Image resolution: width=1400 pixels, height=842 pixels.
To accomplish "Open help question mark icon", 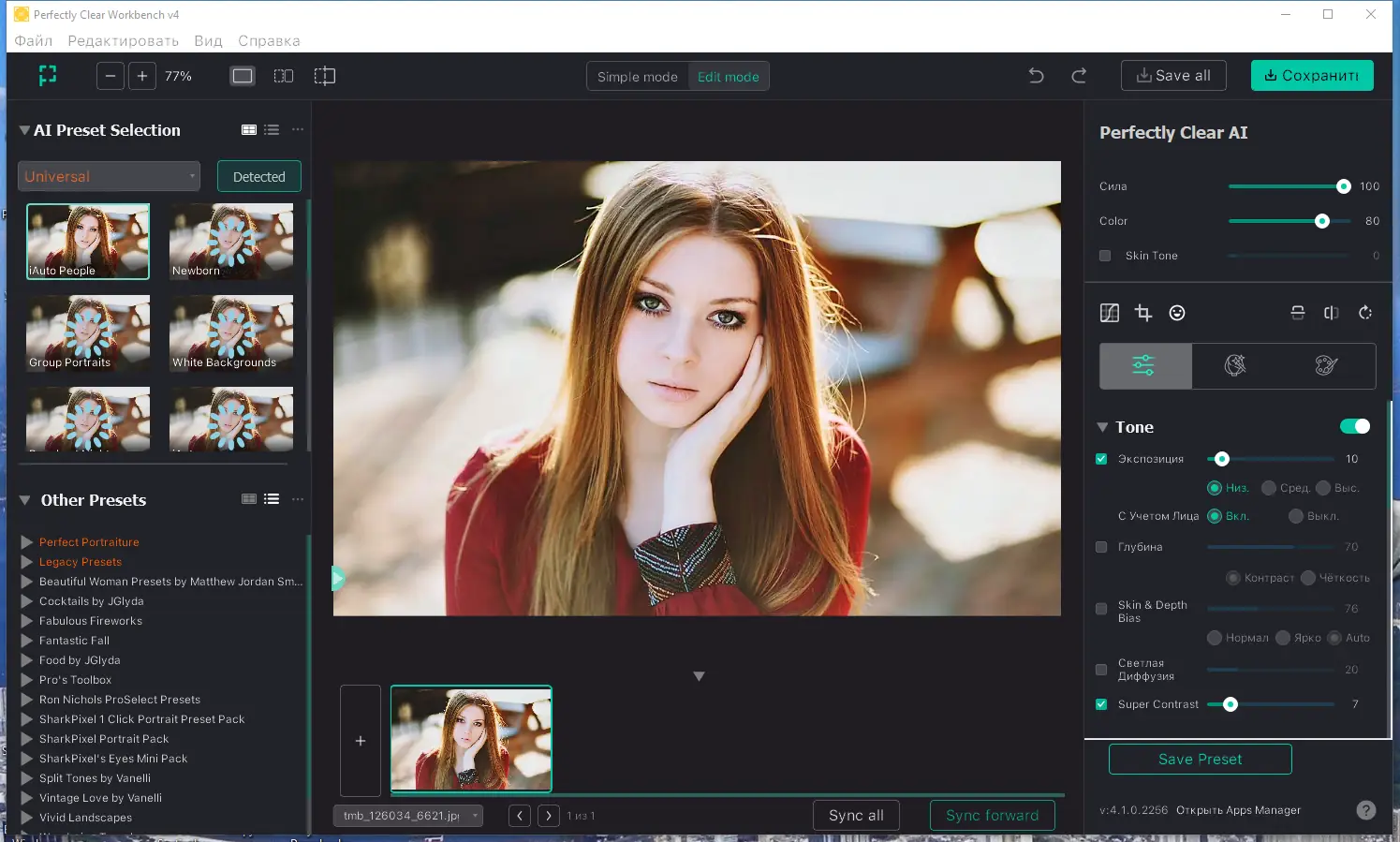I will click(x=1366, y=810).
